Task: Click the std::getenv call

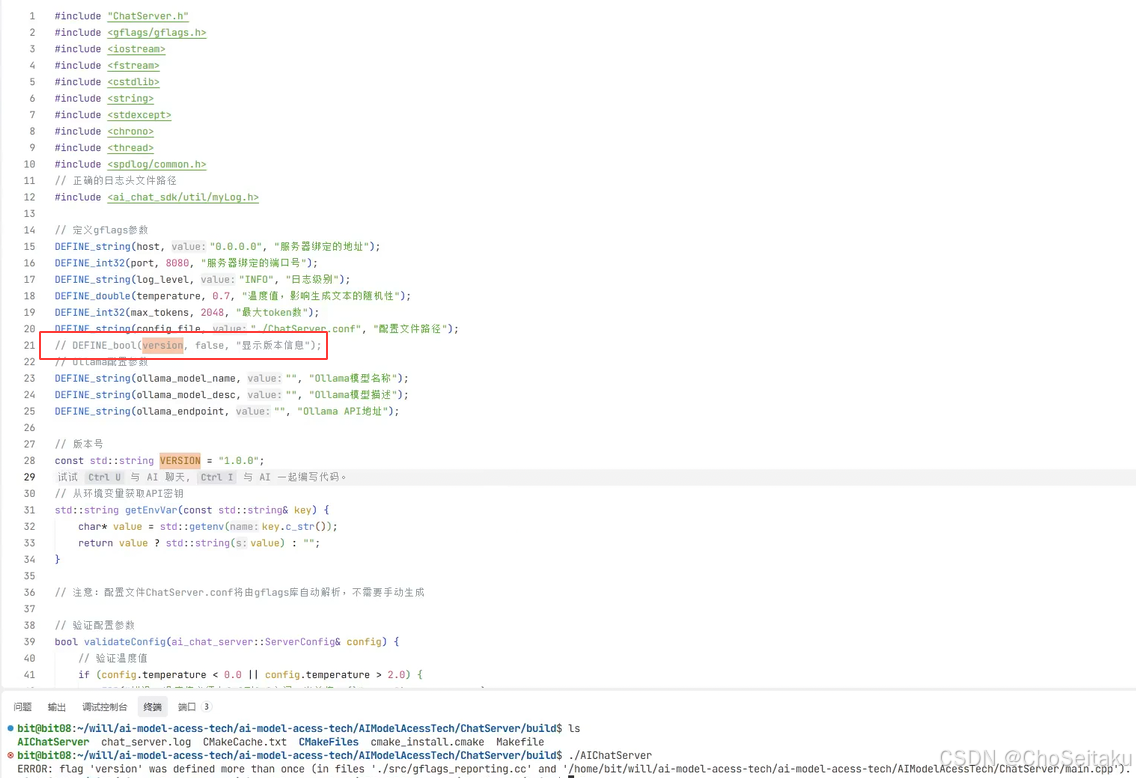Action: tap(192, 527)
